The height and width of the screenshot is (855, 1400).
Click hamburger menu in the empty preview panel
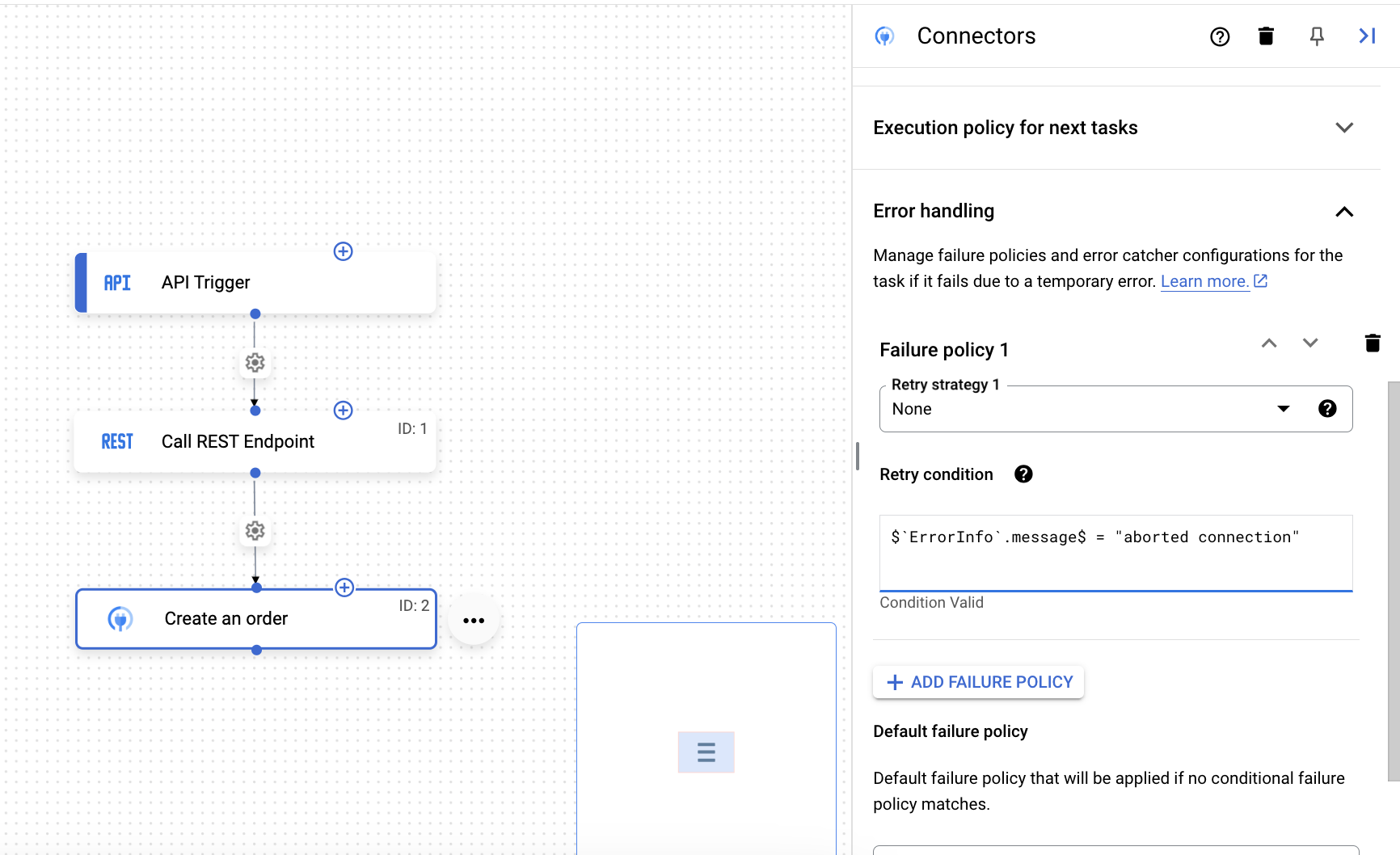tap(706, 752)
